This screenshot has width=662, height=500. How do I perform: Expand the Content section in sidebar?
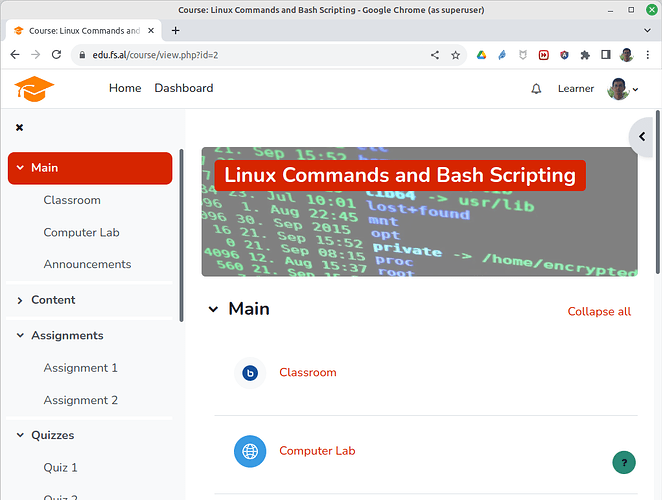pyautogui.click(x=20, y=300)
